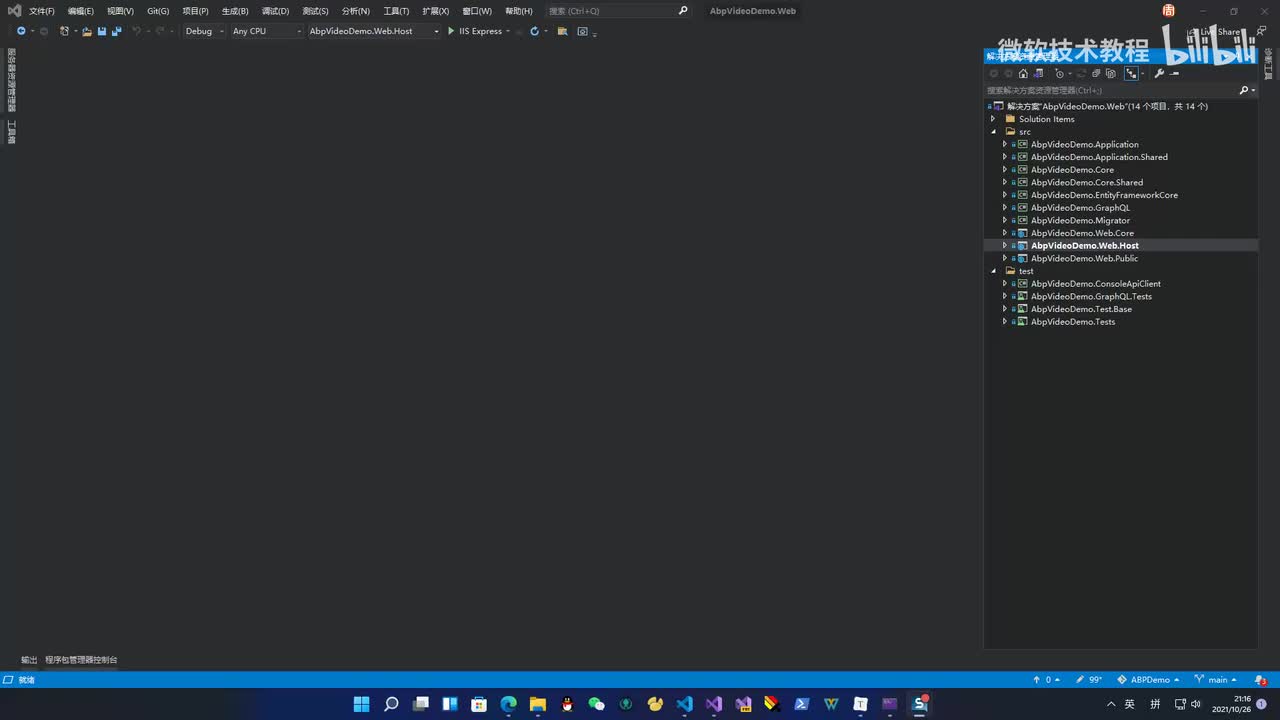1280x720 pixels.
Task: Open the 窗口(W) menu
Action: click(x=477, y=11)
